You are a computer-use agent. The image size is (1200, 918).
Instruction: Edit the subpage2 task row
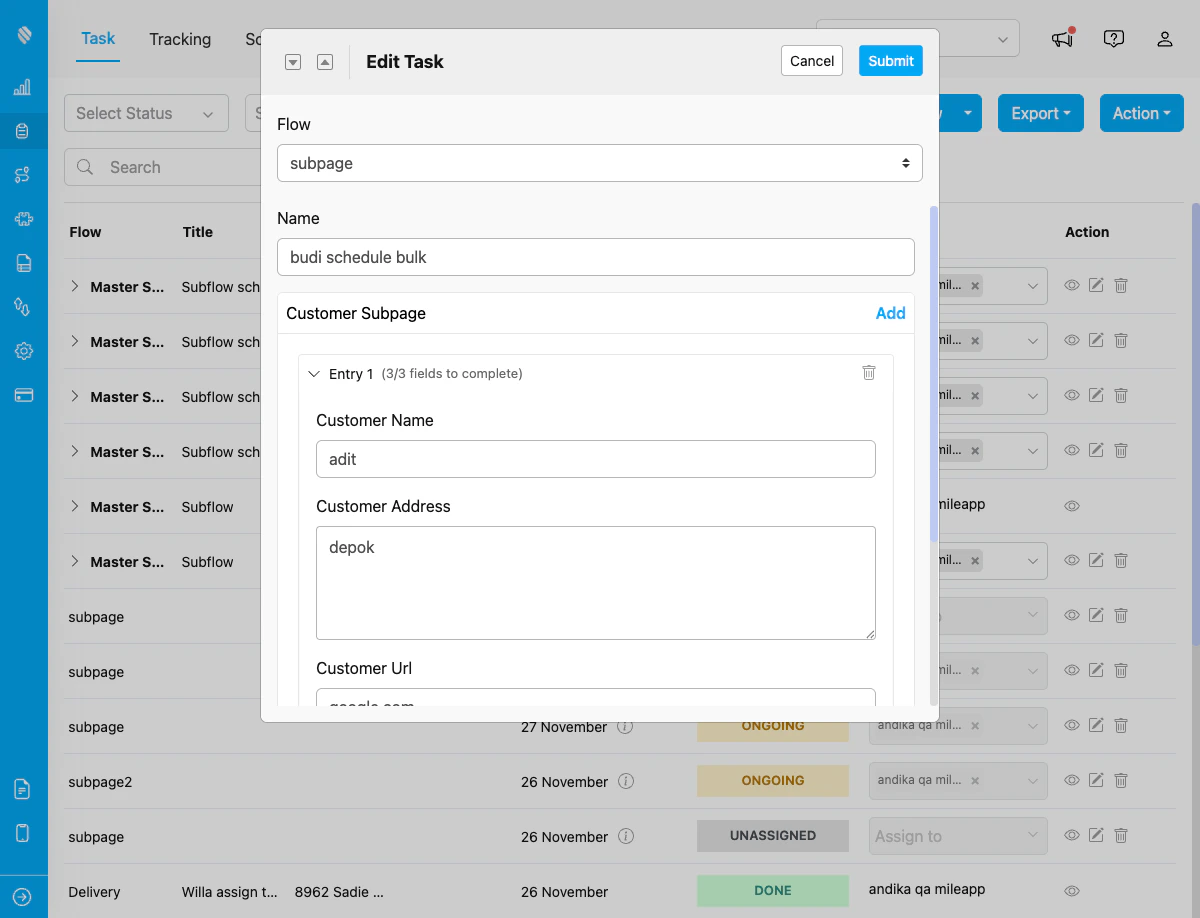pyautogui.click(x=1096, y=780)
